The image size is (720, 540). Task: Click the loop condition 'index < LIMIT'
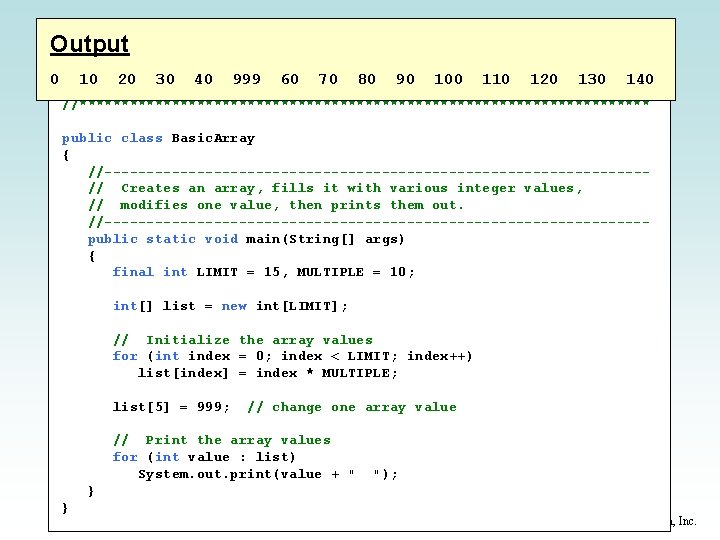pyautogui.click(x=335, y=356)
